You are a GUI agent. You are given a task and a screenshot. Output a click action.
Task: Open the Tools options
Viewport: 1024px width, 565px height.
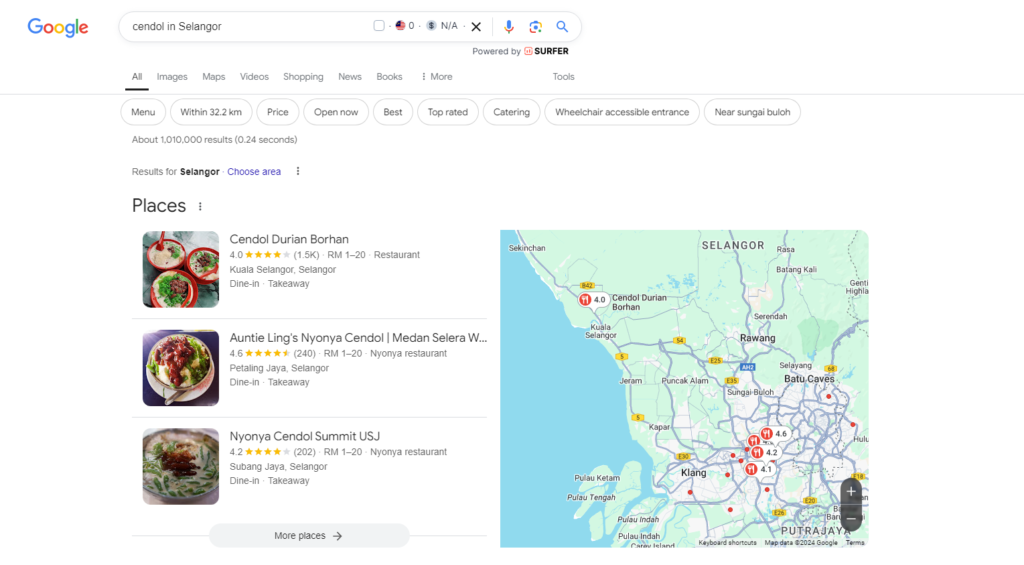click(563, 76)
